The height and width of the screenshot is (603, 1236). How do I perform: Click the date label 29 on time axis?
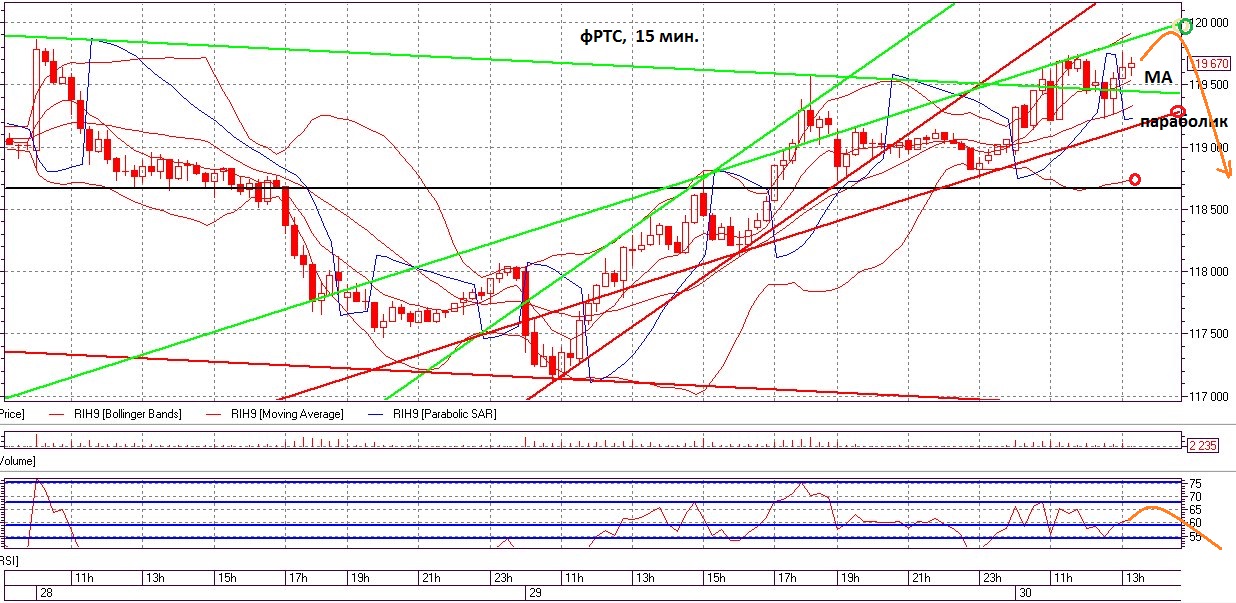tap(535, 593)
